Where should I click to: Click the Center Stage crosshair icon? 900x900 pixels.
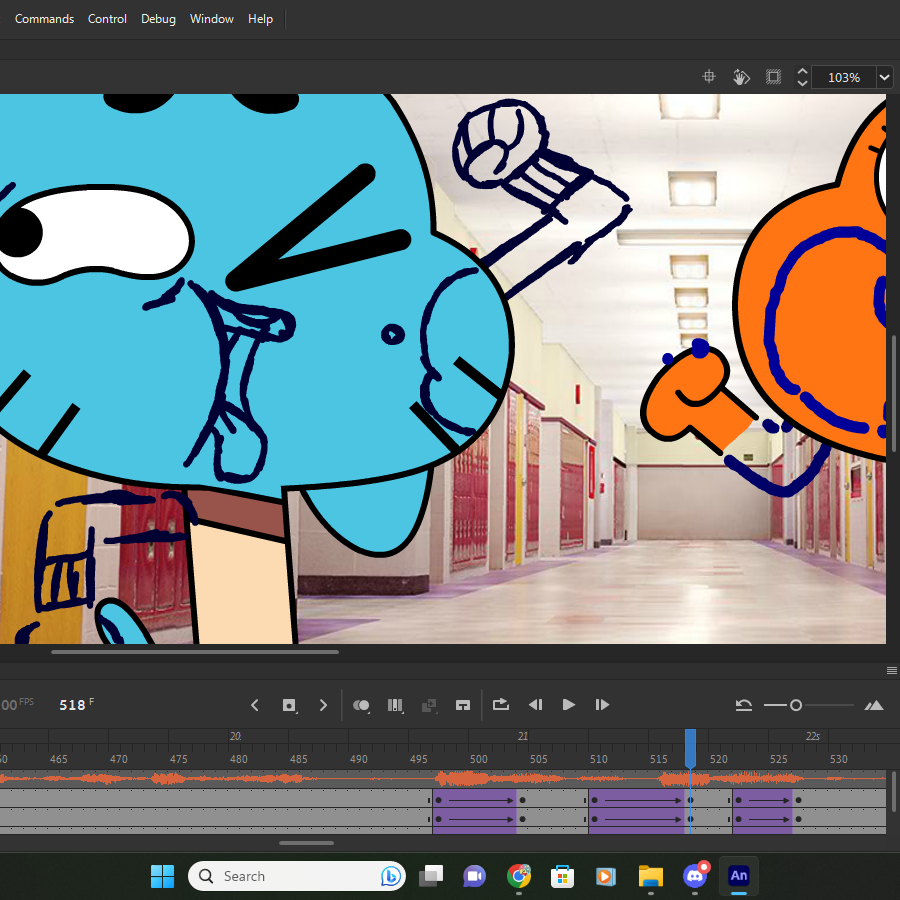(x=709, y=76)
